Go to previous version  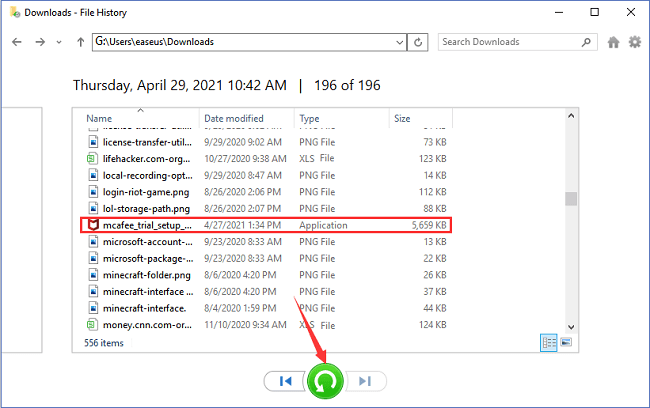(286, 381)
